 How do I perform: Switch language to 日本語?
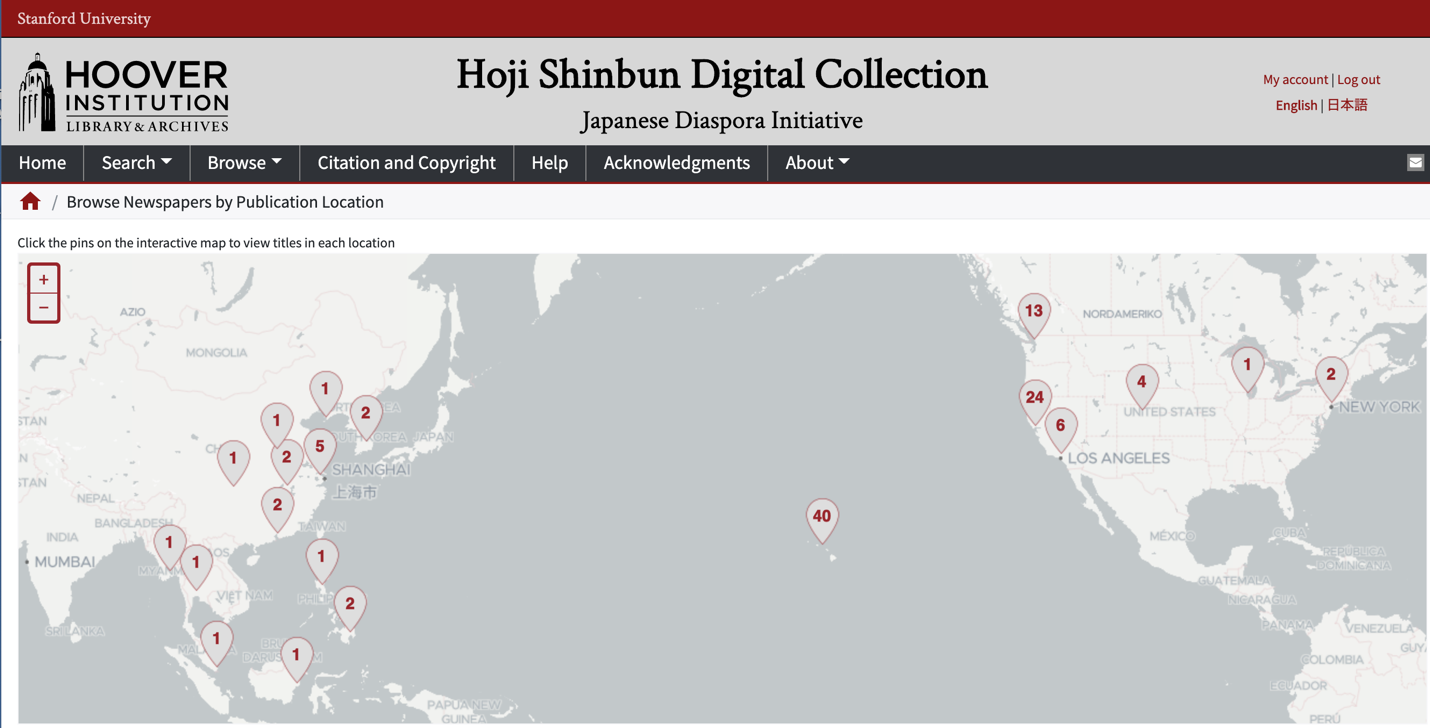[x=1347, y=105]
